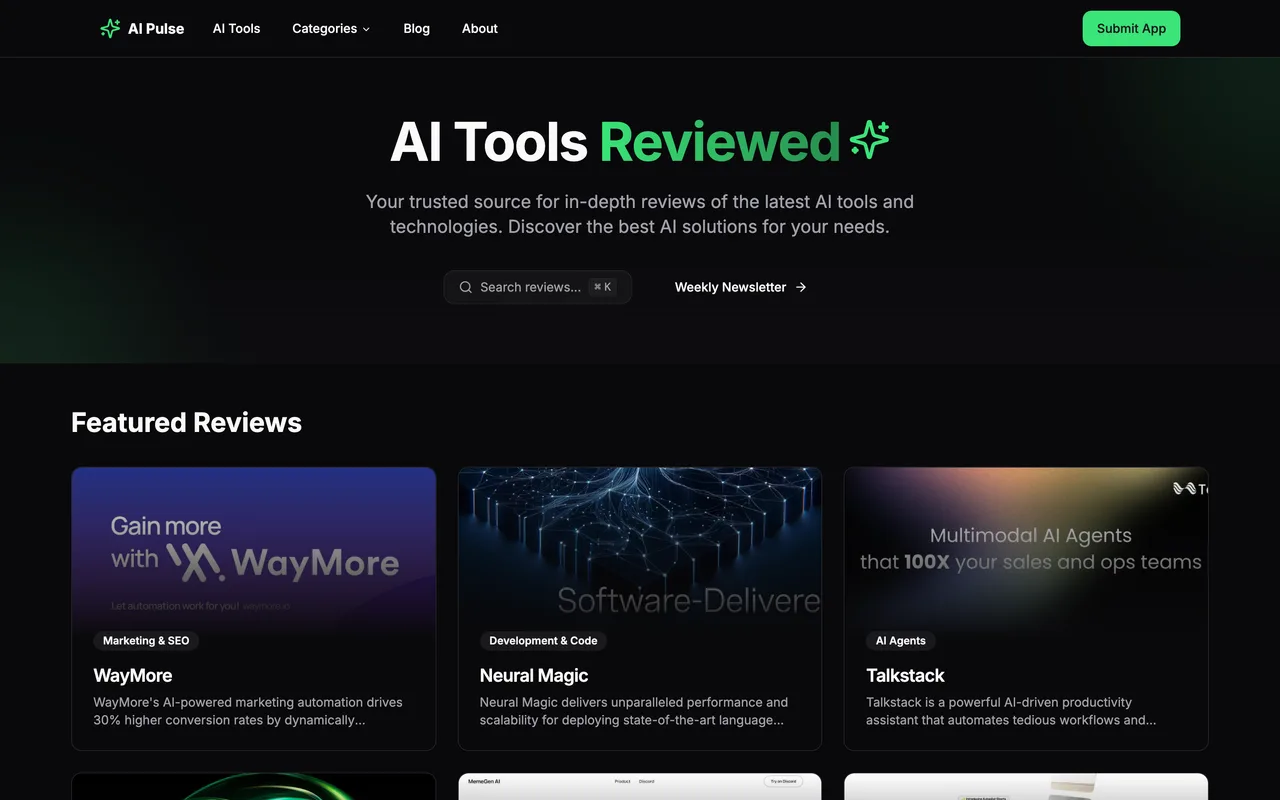Click the Submit App button
Image resolution: width=1280 pixels, height=800 pixels.
click(1131, 29)
